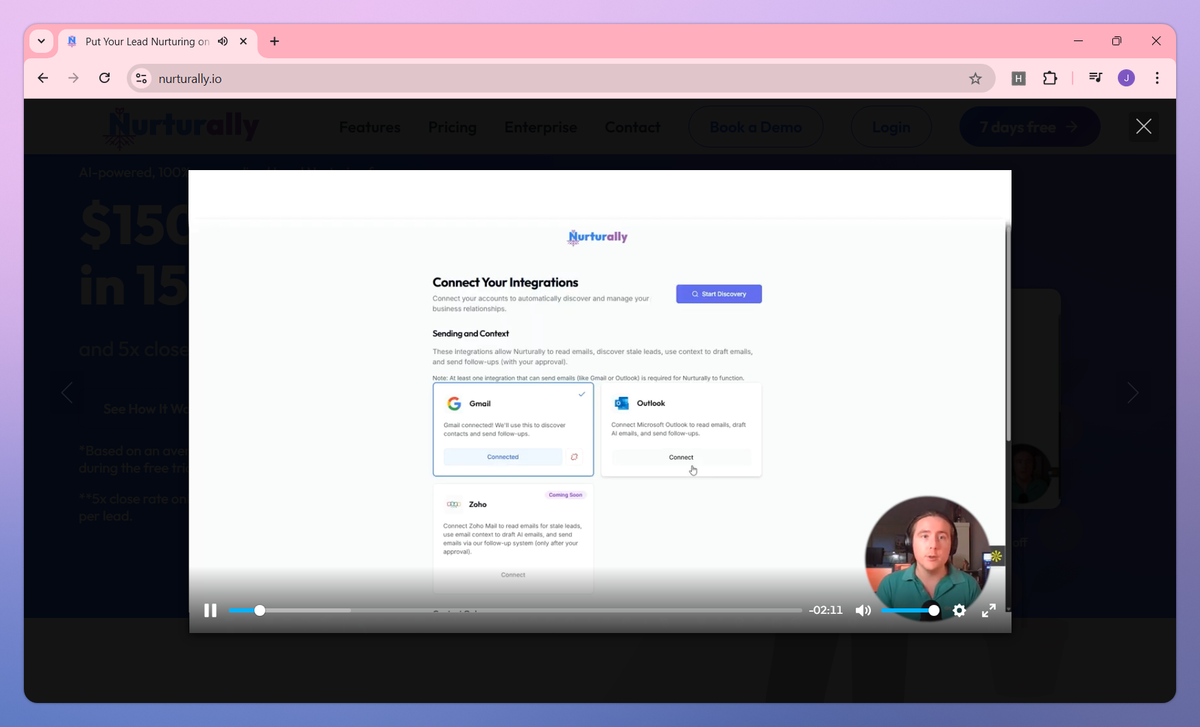Click the Gmail Google logo
Viewport: 1200px width, 727px height.
coord(454,404)
